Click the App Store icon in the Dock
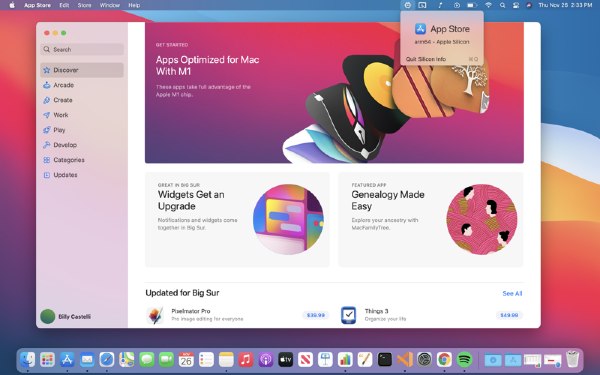 (x=67, y=359)
